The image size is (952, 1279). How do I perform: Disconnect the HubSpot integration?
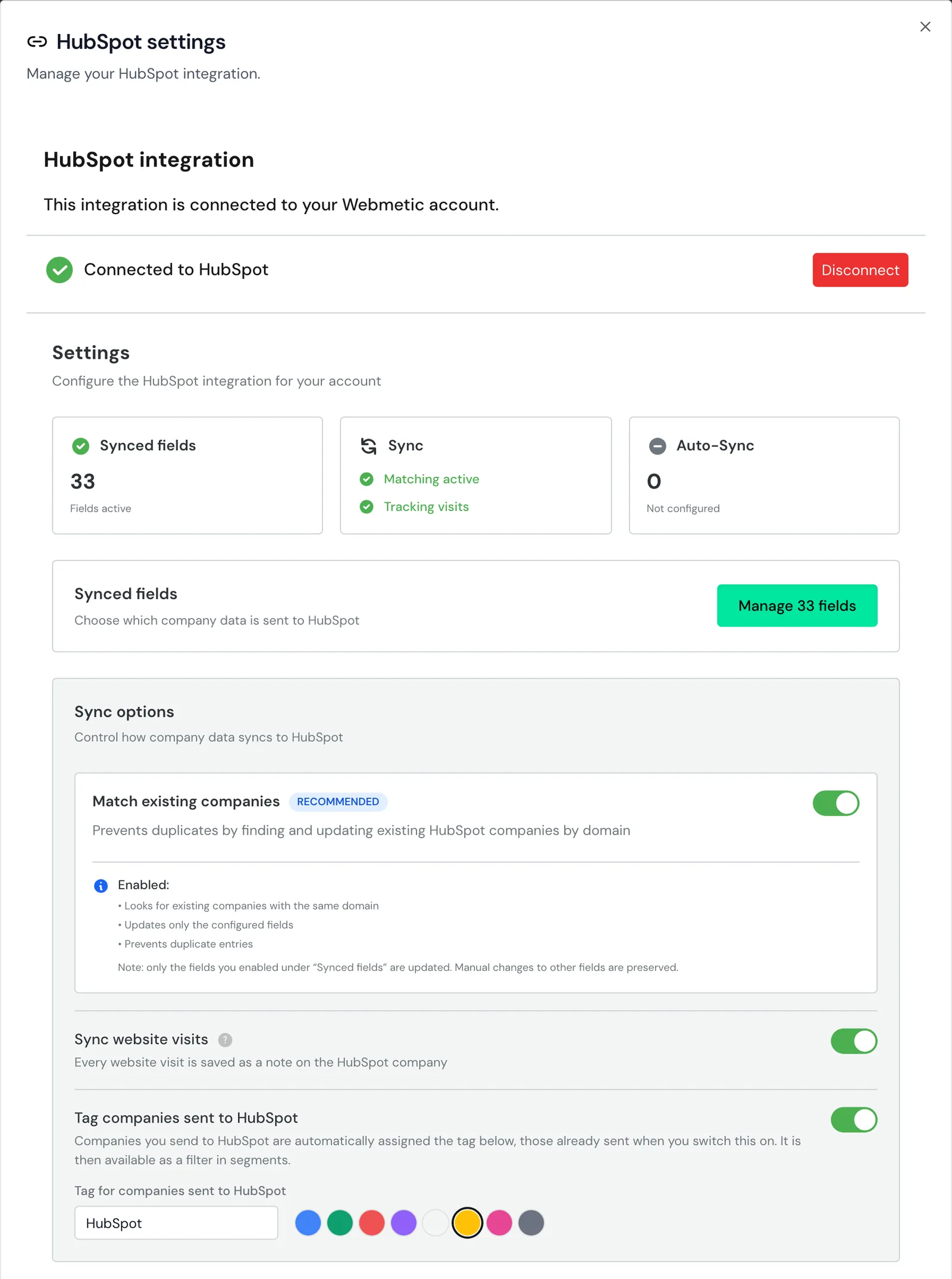860,270
